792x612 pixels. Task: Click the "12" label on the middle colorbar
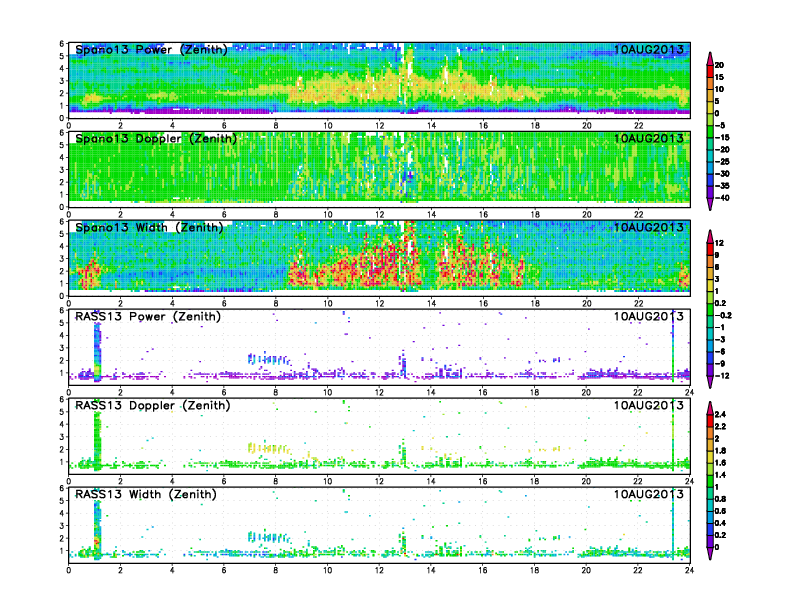coord(719,243)
